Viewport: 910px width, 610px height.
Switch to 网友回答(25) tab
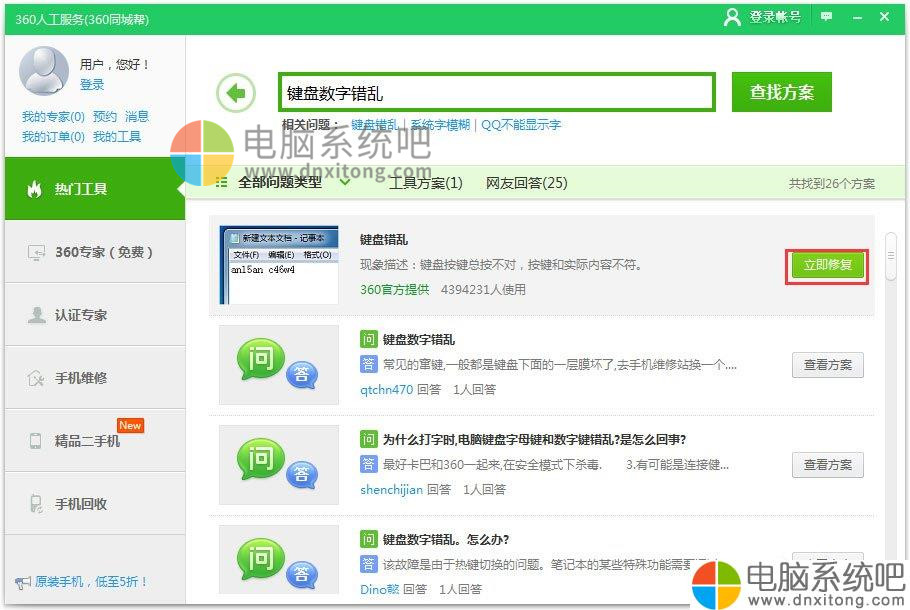tap(526, 183)
